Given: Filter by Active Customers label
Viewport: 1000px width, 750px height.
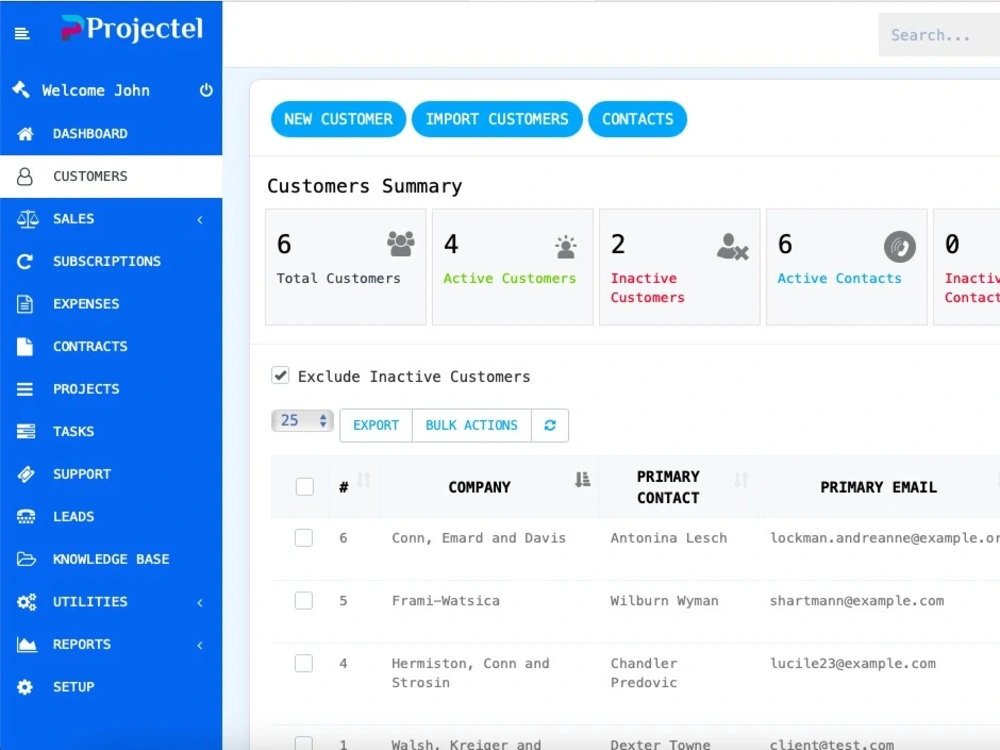Looking at the screenshot, I should click(x=510, y=278).
